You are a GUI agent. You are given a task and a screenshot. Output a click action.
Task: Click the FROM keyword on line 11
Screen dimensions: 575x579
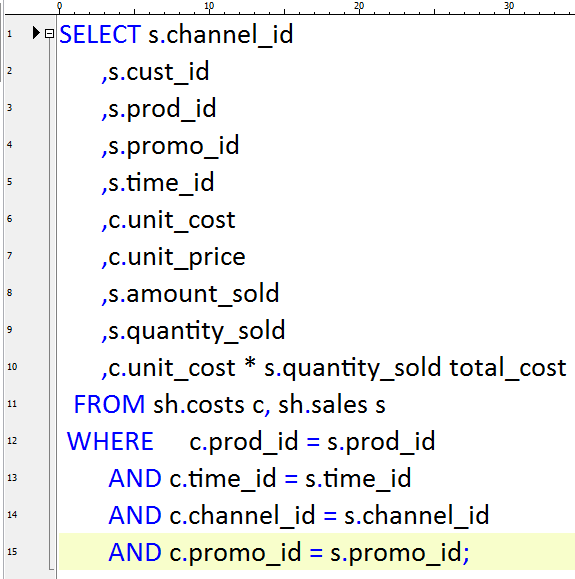pyautogui.click(x=109, y=404)
